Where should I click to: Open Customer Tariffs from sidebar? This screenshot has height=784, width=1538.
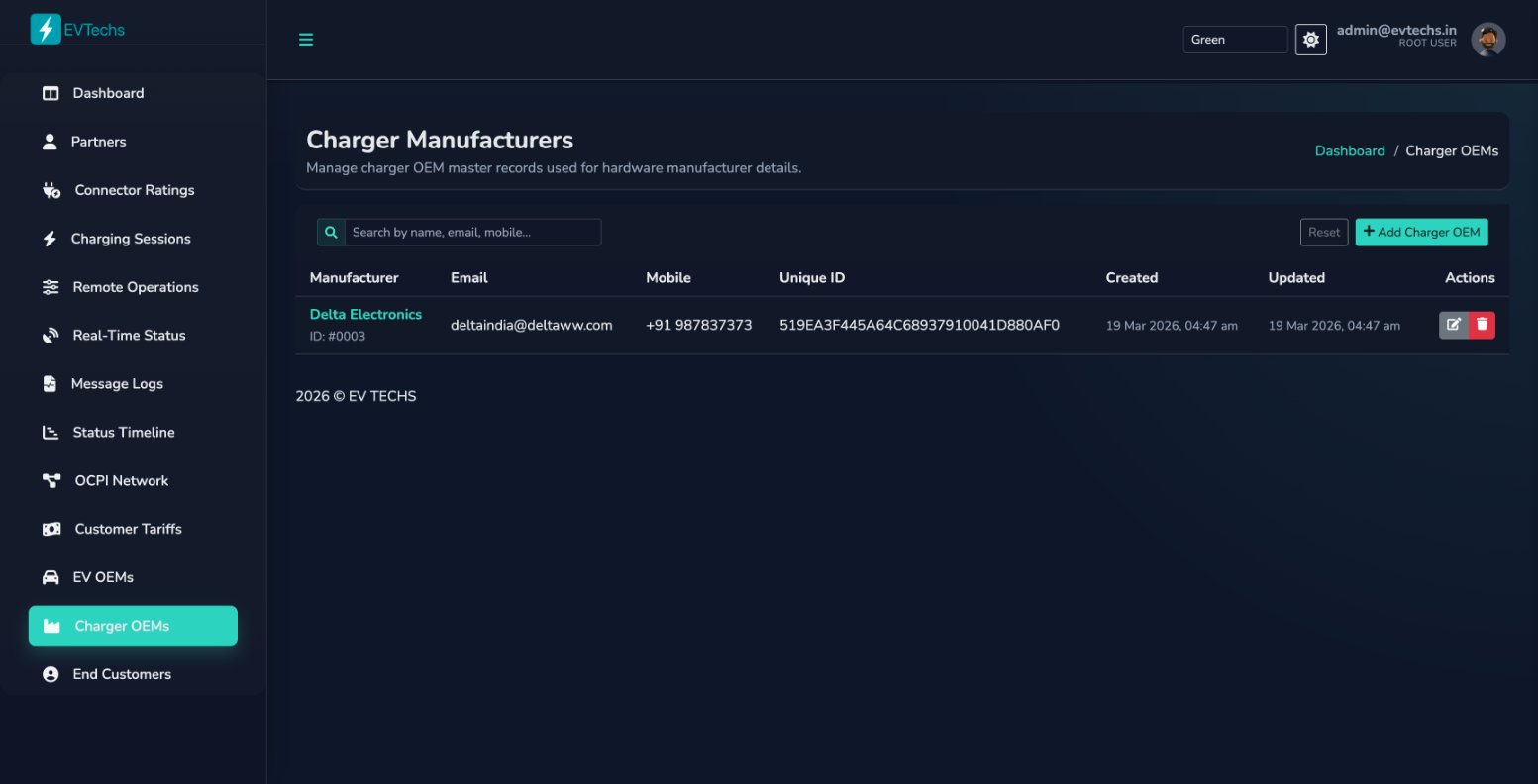tap(128, 529)
